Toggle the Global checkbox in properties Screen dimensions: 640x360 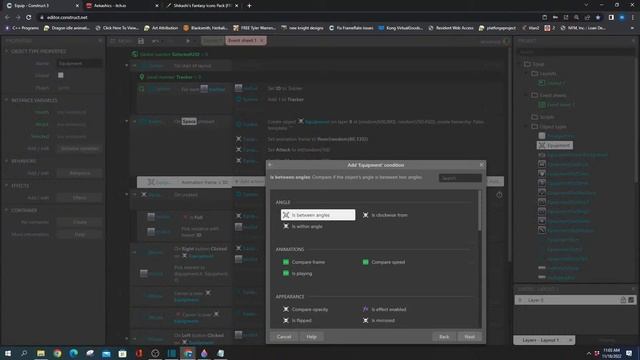pyautogui.click(x=61, y=75)
